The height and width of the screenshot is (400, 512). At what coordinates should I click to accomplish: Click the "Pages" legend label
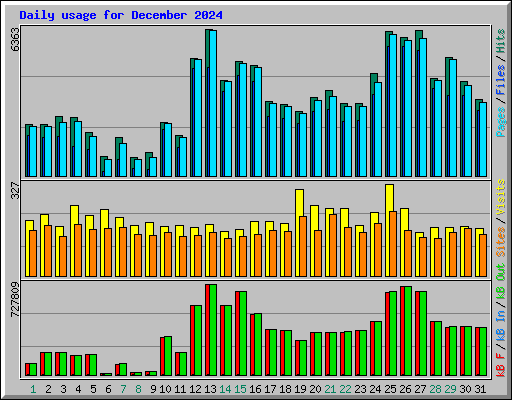click(501, 122)
